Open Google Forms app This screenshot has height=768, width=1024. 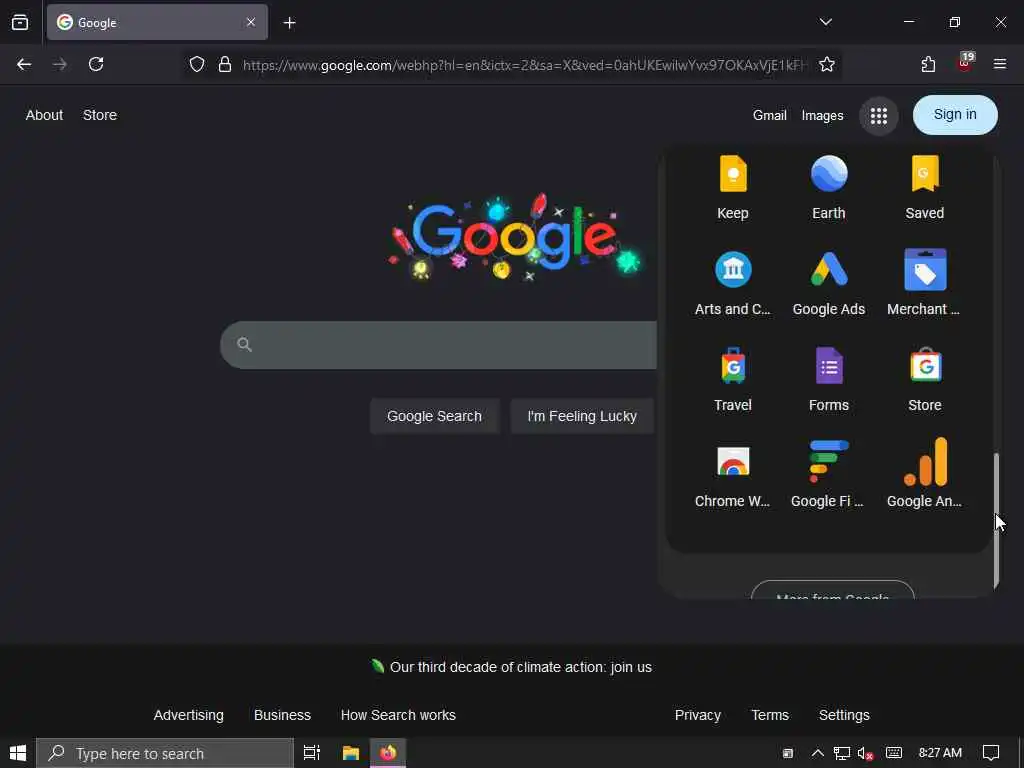(829, 379)
